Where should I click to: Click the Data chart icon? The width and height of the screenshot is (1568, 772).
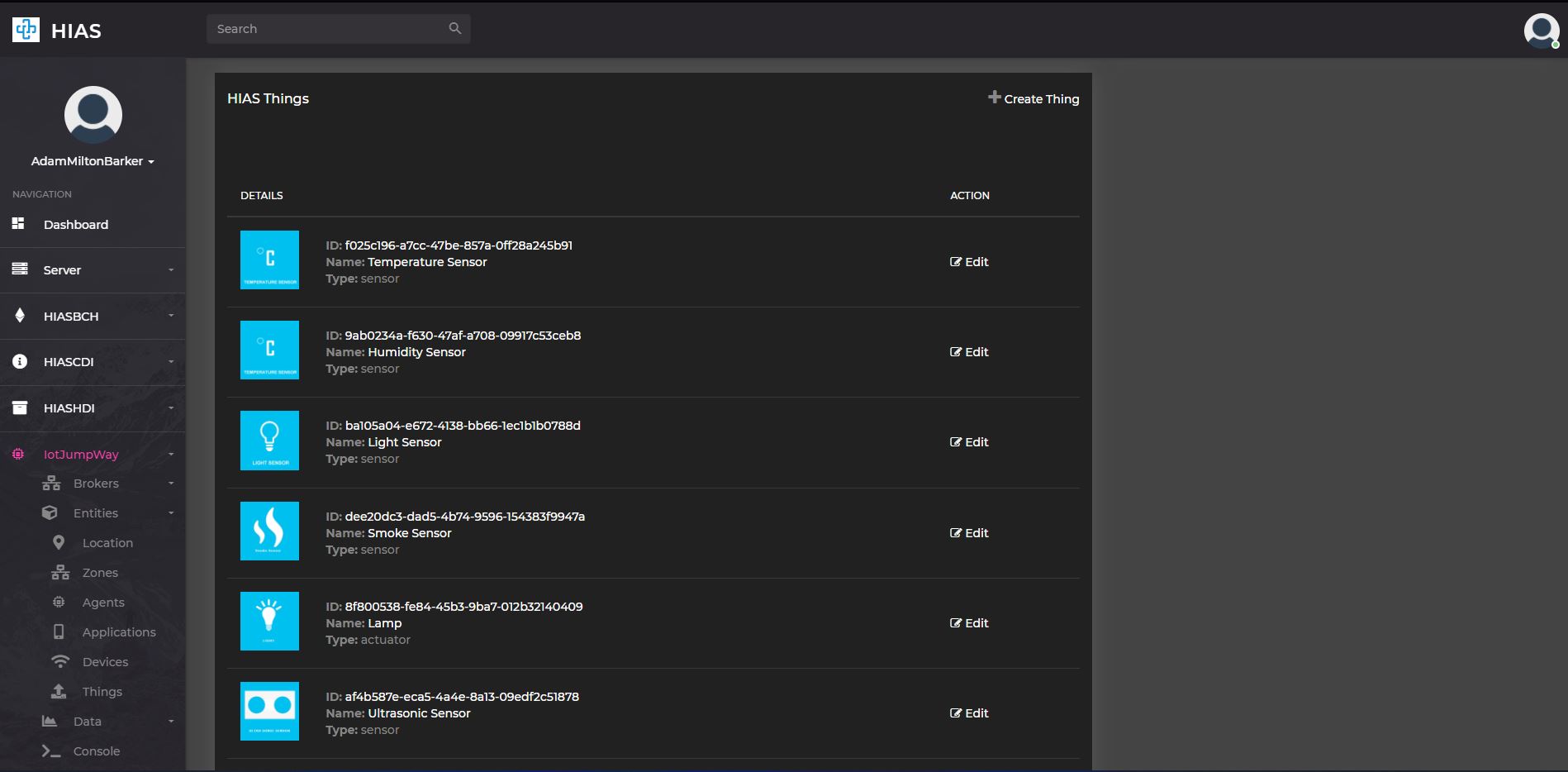click(x=50, y=721)
